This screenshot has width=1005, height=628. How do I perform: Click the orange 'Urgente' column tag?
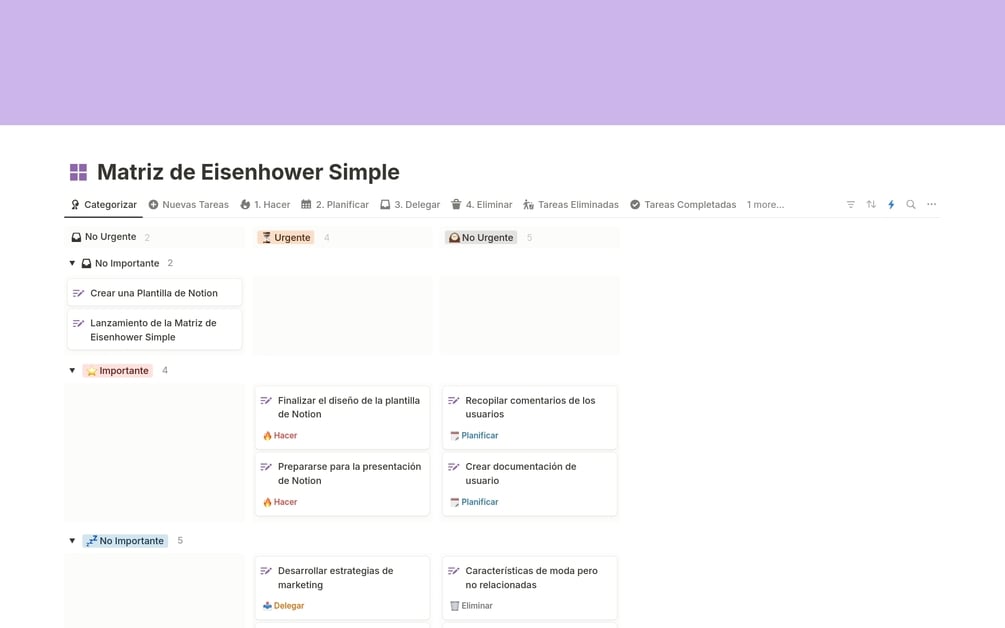click(286, 237)
